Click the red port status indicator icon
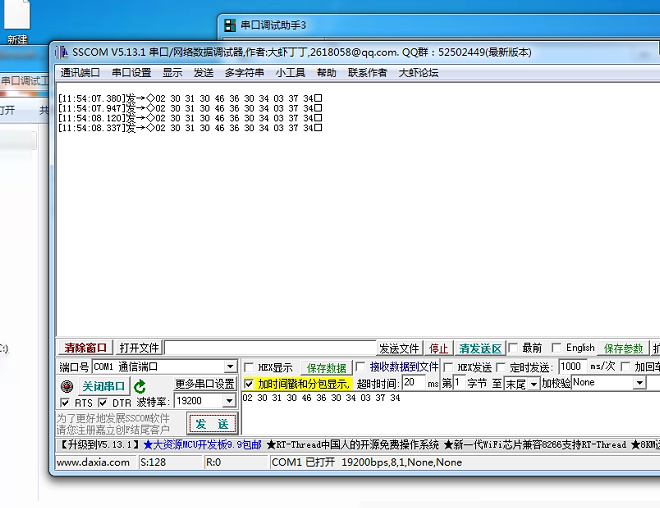This screenshot has width=660, height=508. (67, 386)
